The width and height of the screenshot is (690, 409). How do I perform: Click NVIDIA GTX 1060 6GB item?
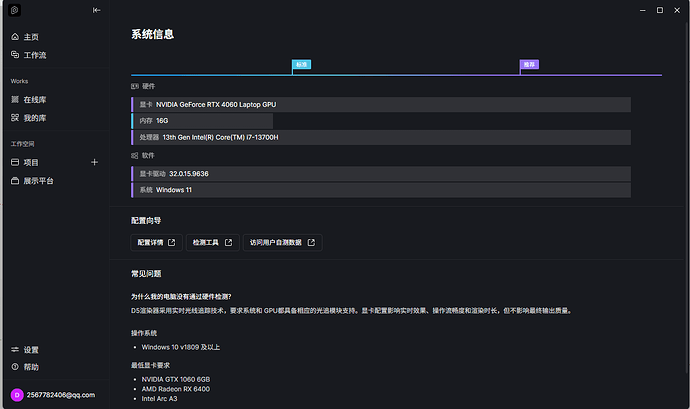tap(176, 380)
